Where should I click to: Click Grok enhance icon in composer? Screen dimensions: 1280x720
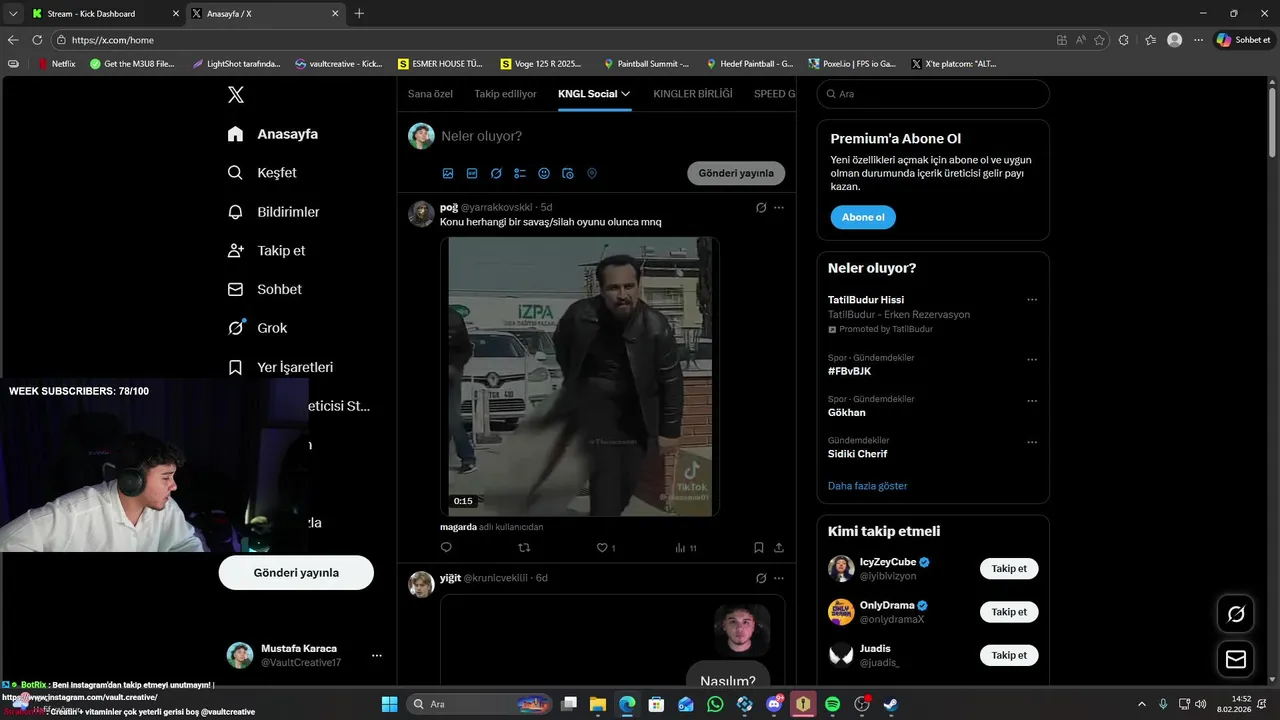pyautogui.click(x=496, y=173)
